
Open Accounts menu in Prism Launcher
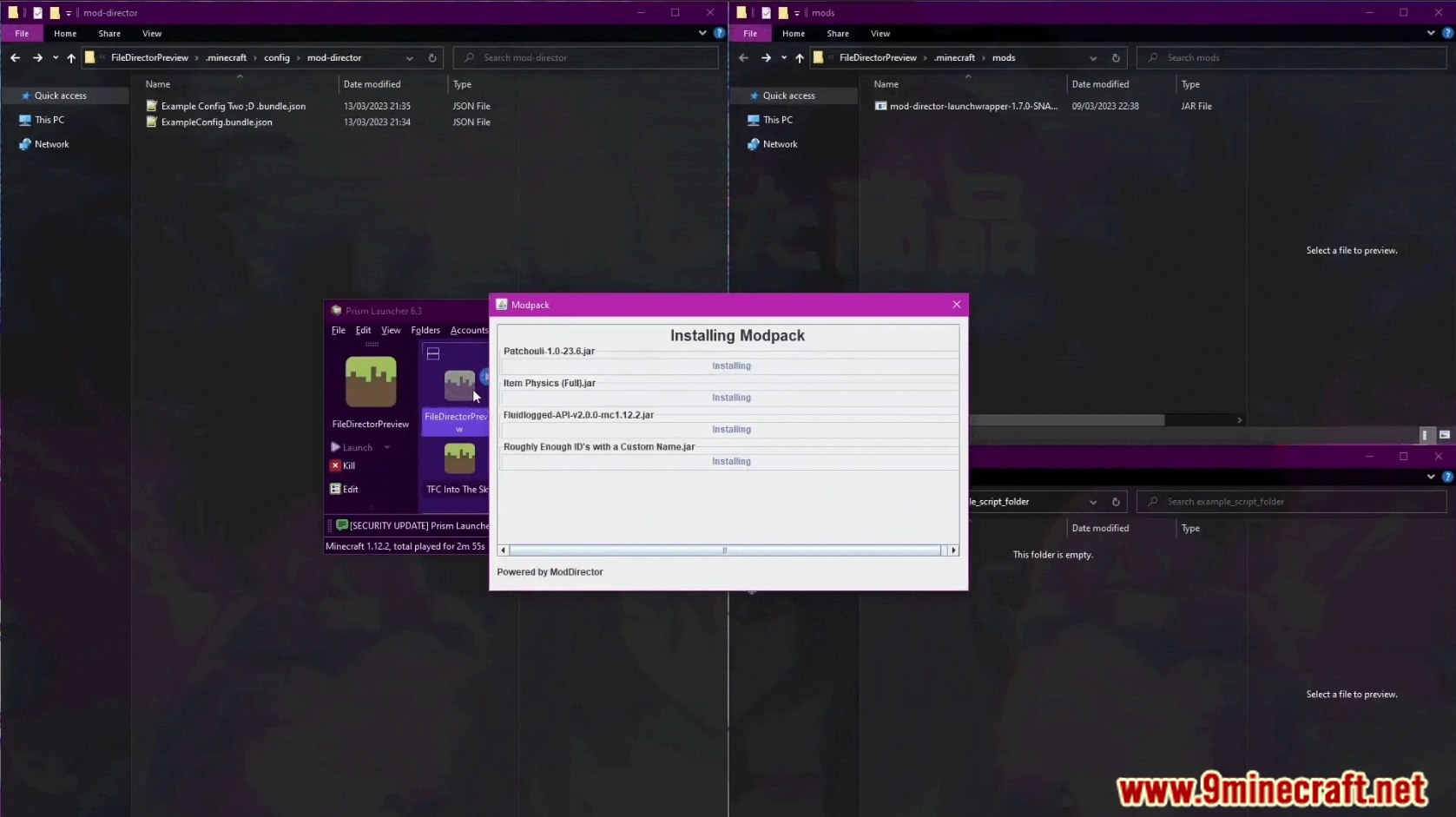click(x=469, y=331)
